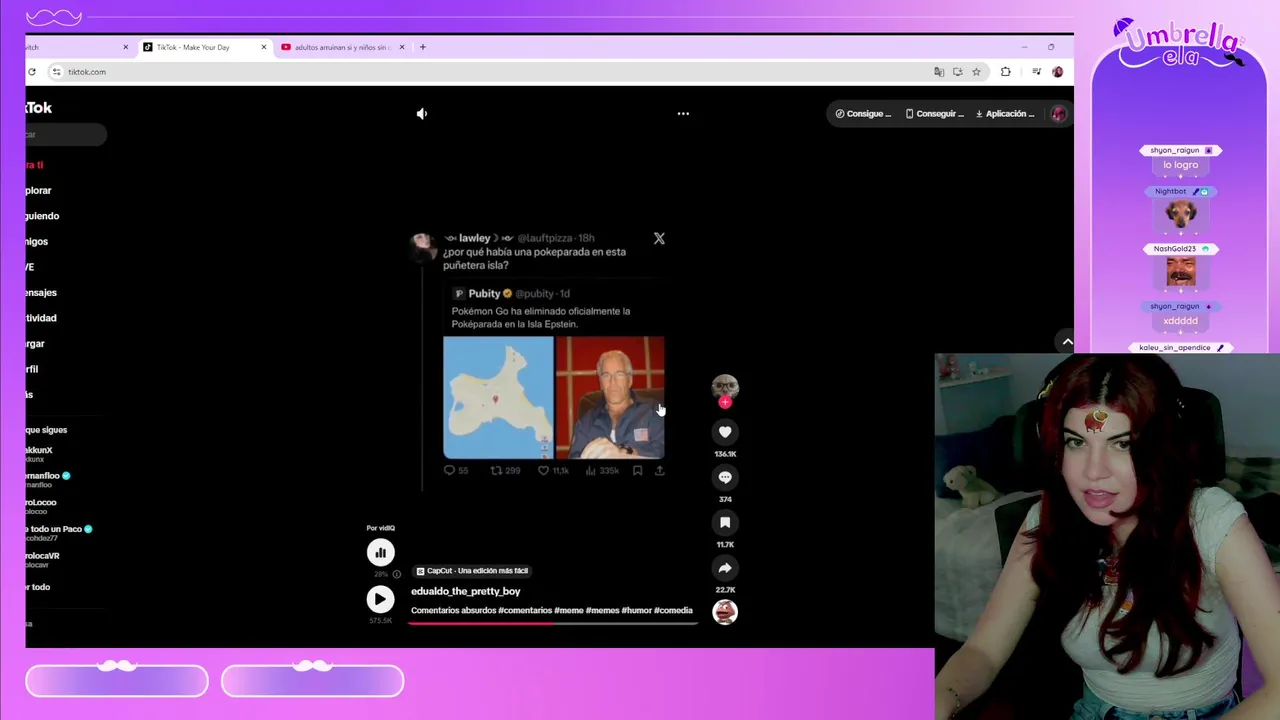Open followed account roLocoo
Image resolution: width=1280 pixels, height=720 pixels.
pyautogui.click(x=42, y=506)
